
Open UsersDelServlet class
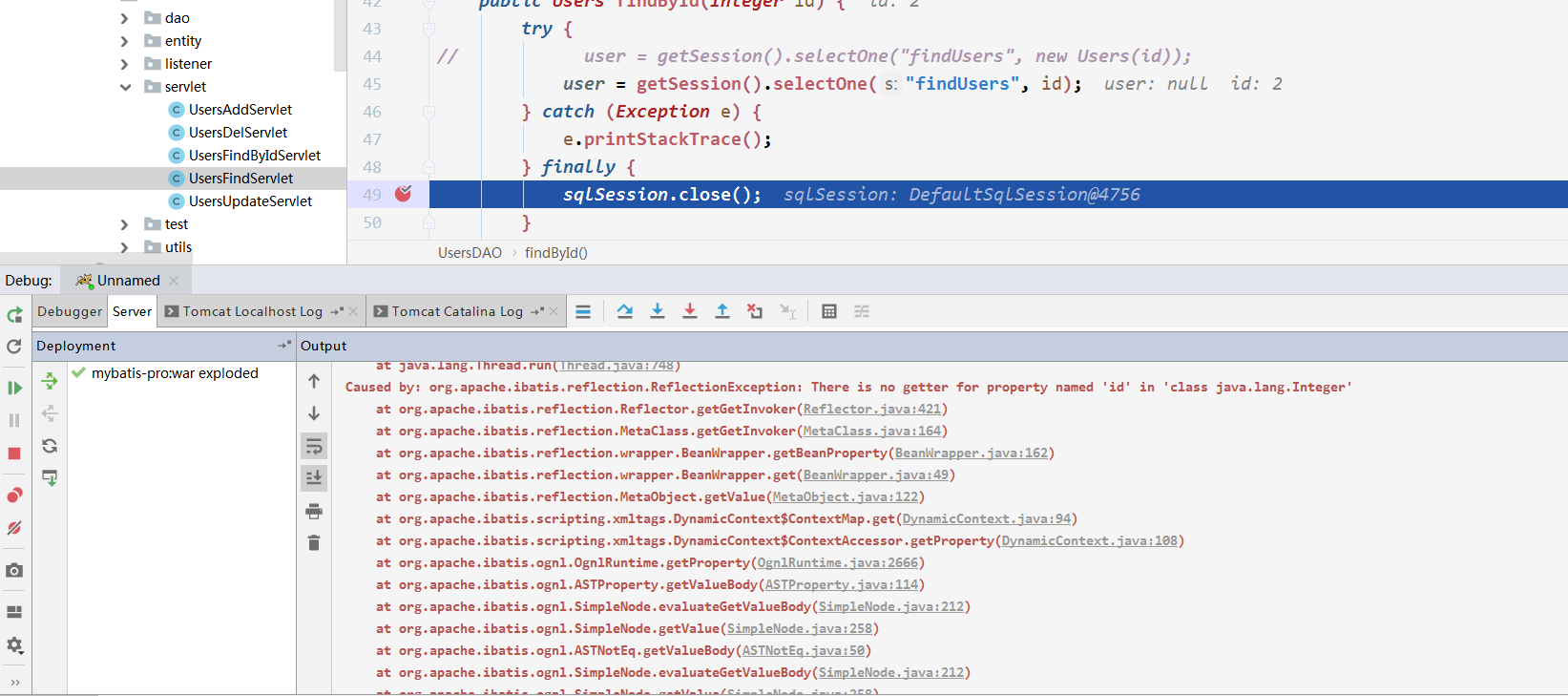(238, 133)
